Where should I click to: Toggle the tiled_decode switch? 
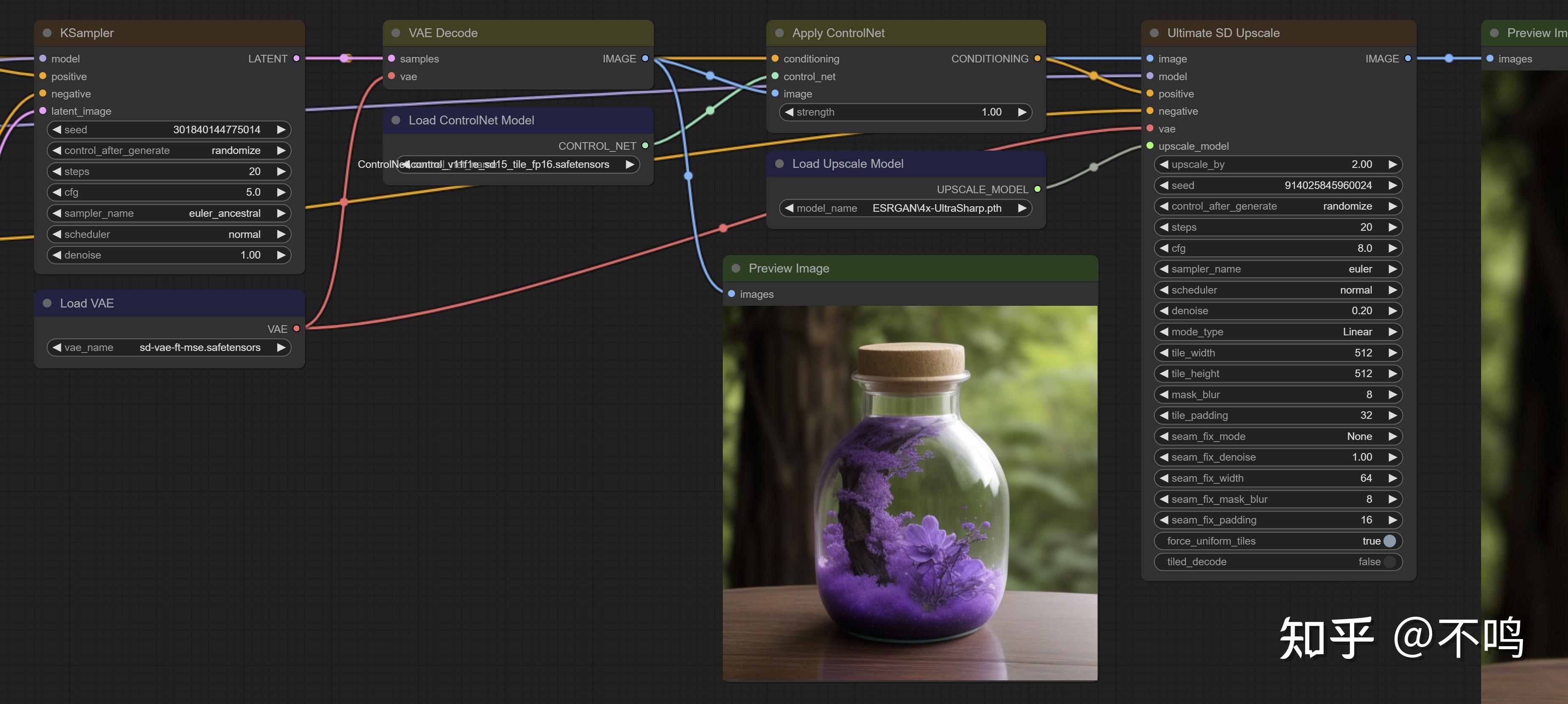click(x=1389, y=561)
